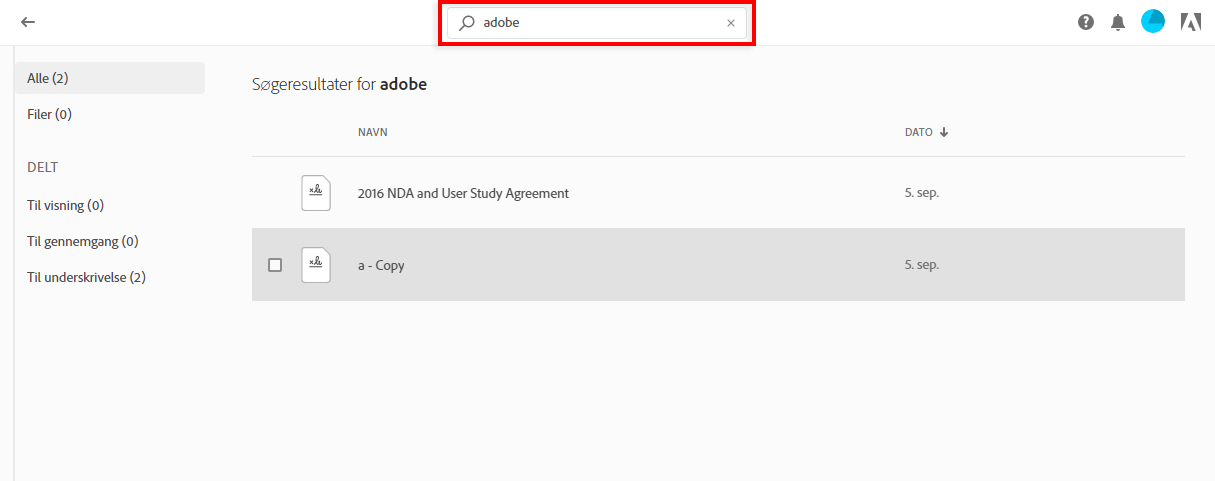
Task: Sort by the NAVN column header
Action: tap(373, 132)
